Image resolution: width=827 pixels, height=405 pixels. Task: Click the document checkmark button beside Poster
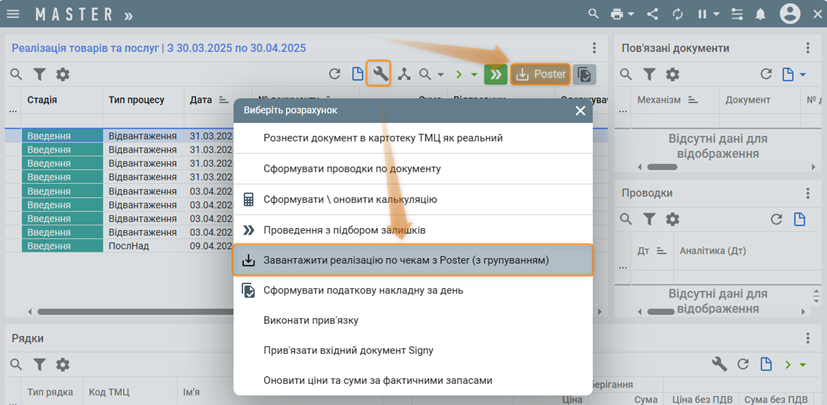coord(584,74)
